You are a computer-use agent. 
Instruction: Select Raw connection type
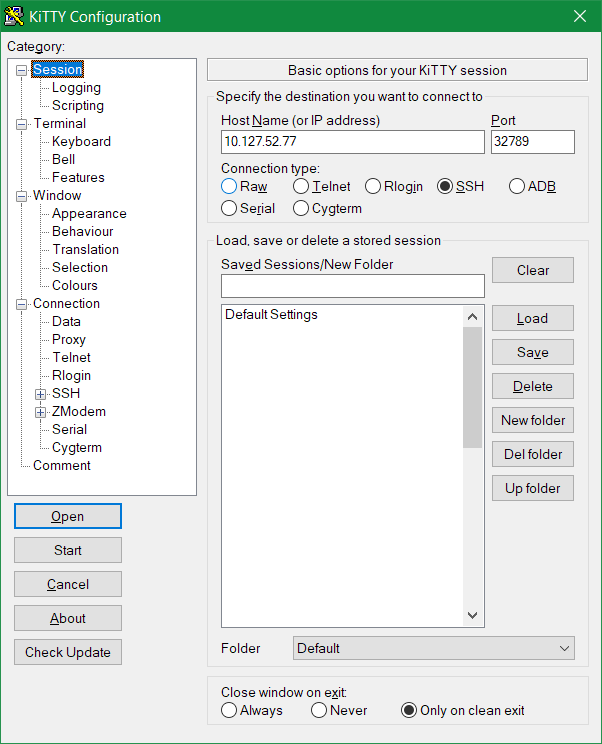(229, 187)
